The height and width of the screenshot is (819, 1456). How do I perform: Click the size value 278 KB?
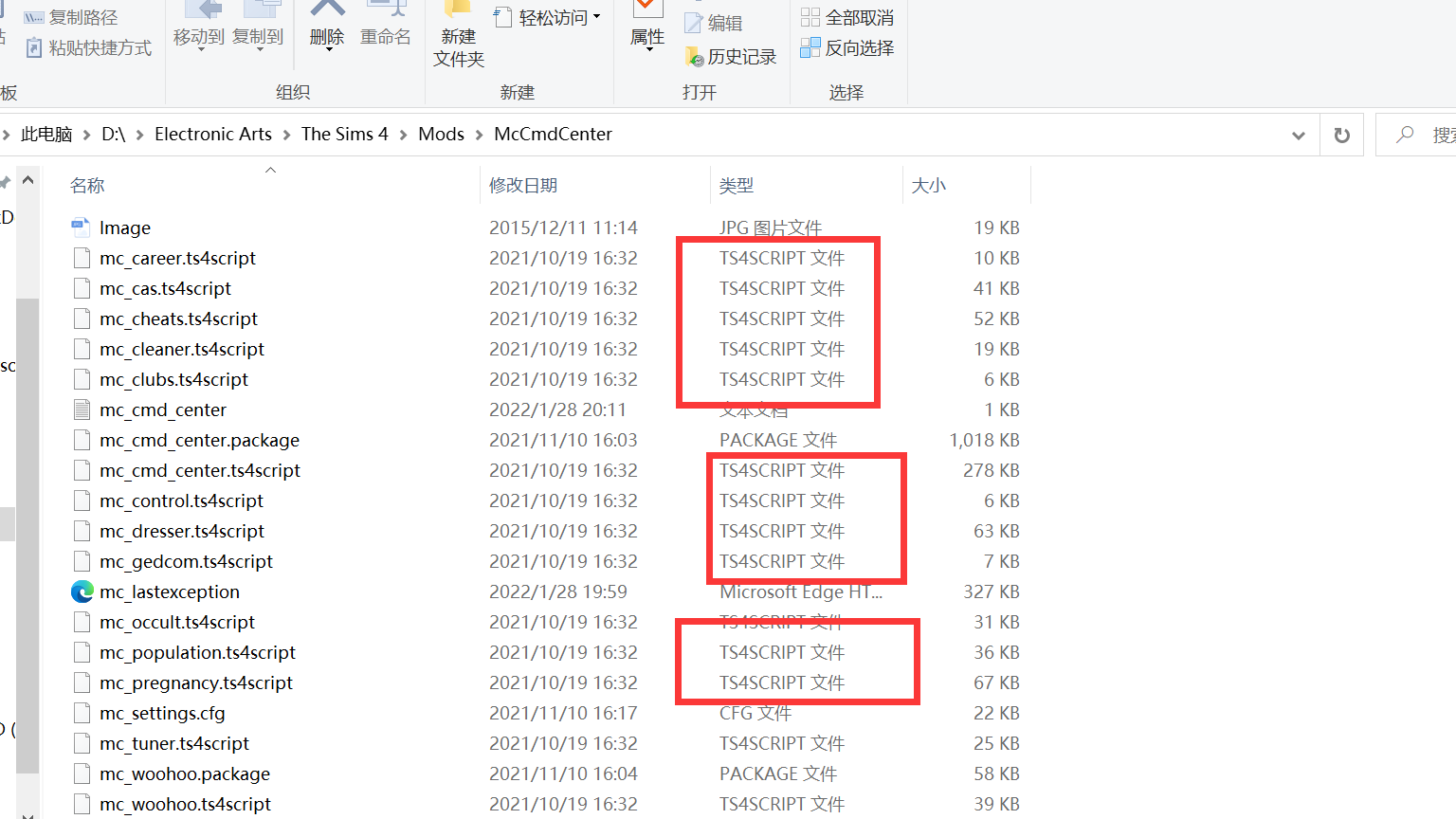992,470
